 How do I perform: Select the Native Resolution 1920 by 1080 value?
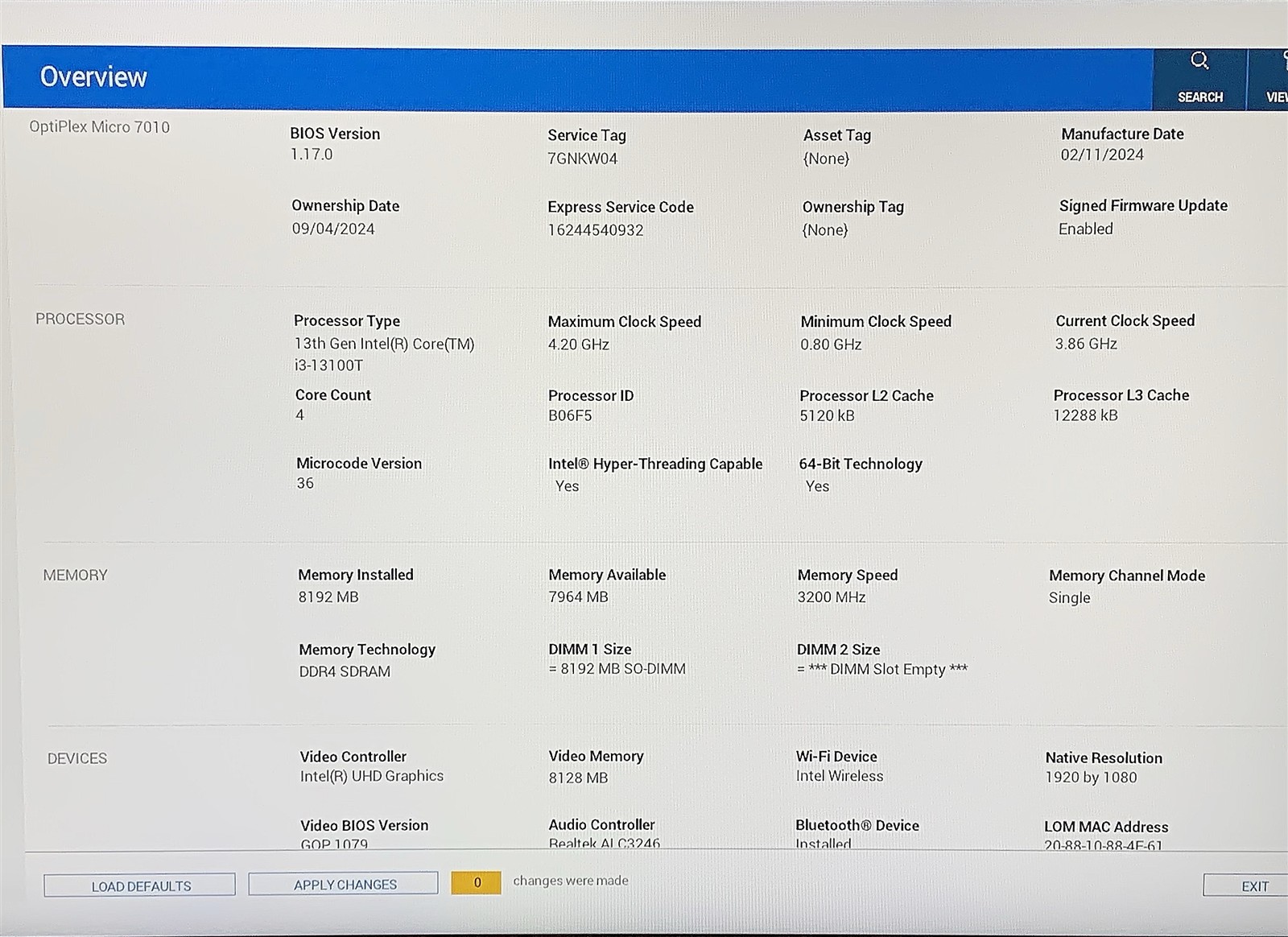pyautogui.click(x=1091, y=778)
